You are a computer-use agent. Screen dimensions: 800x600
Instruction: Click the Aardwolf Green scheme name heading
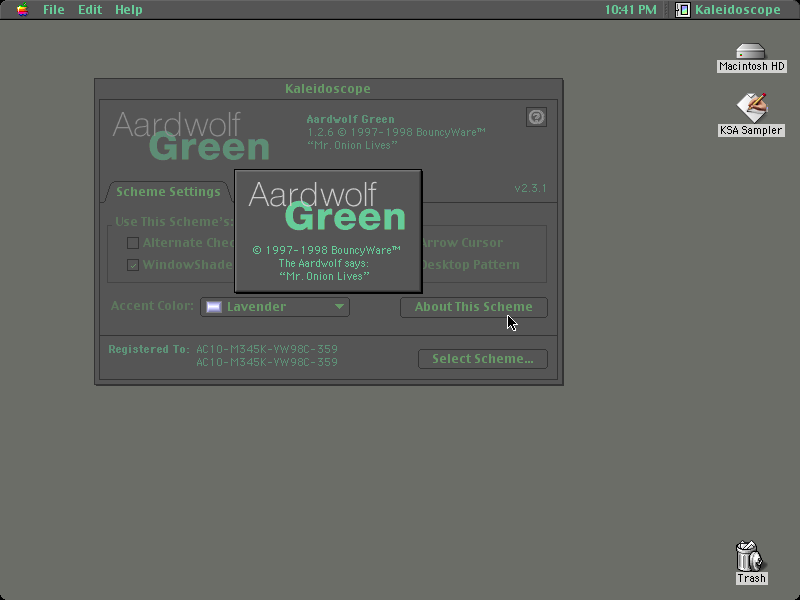pos(351,119)
